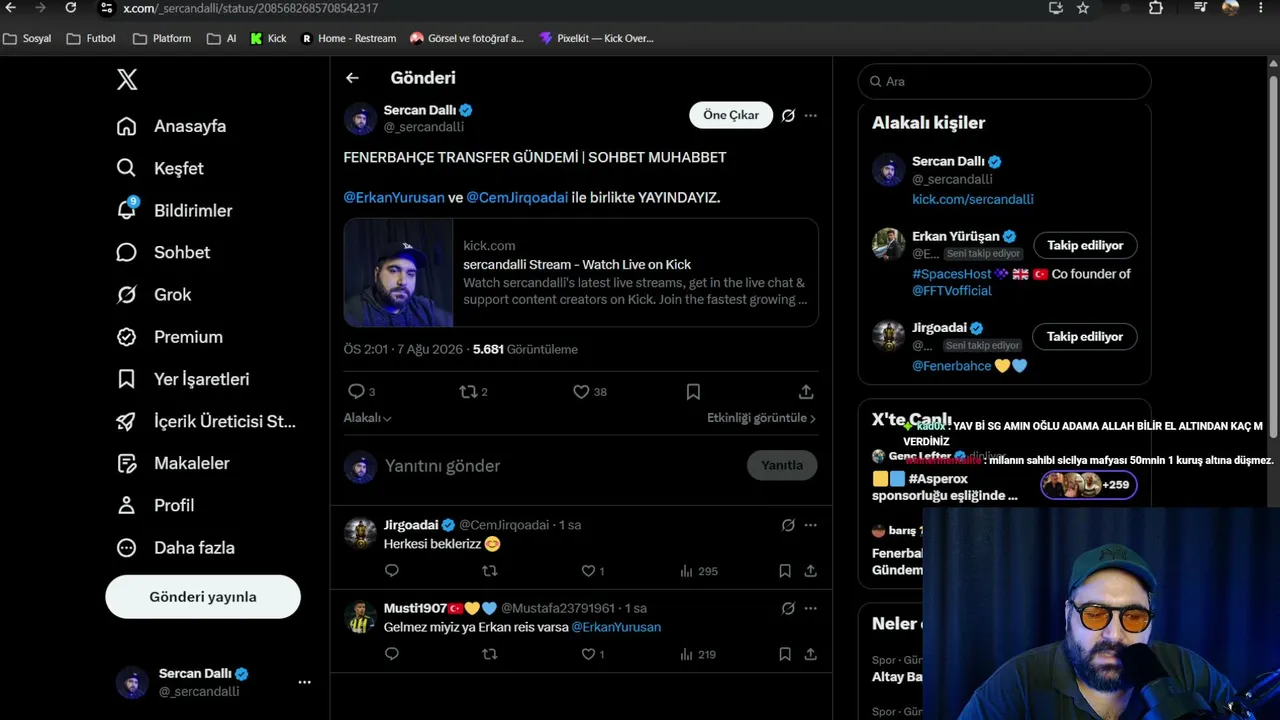
Task: View analytics of Musti1907's comment
Action: point(698,654)
